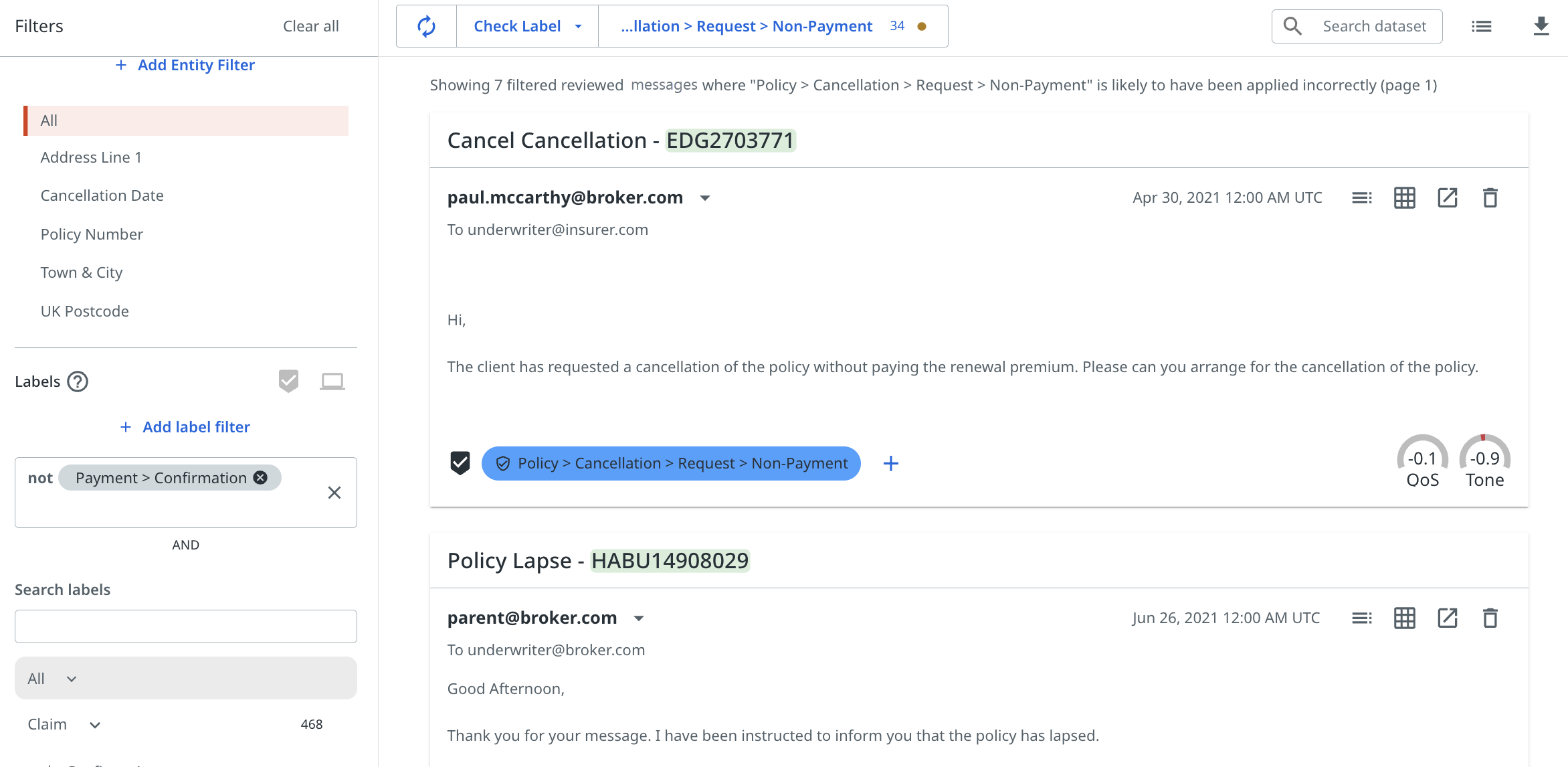Click the refresh icon in top toolbar
Screen dimensions: 1568x767
[426, 26]
